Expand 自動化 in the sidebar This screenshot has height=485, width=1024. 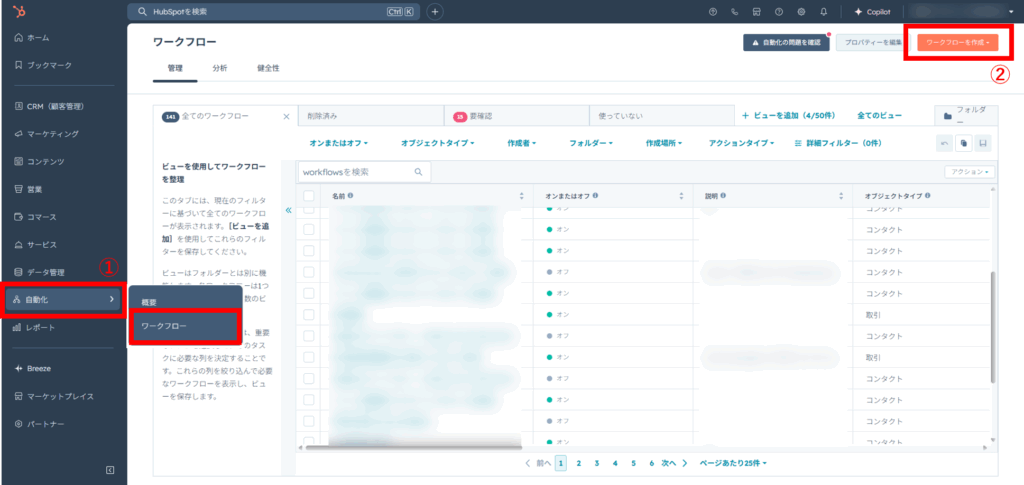click(63, 299)
